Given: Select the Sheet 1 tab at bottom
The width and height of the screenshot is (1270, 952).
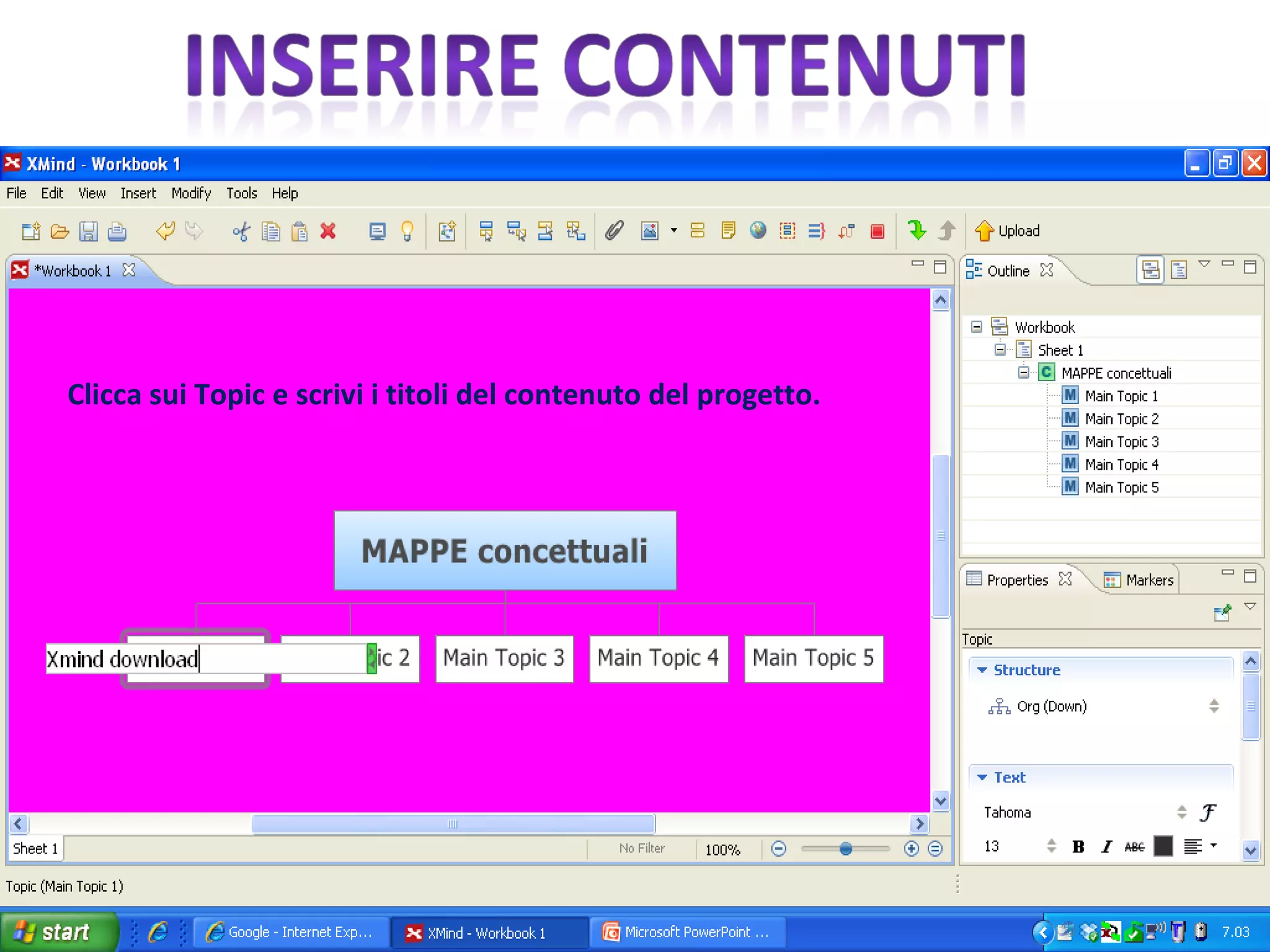Looking at the screenshot, I should (x=35, y=848).
